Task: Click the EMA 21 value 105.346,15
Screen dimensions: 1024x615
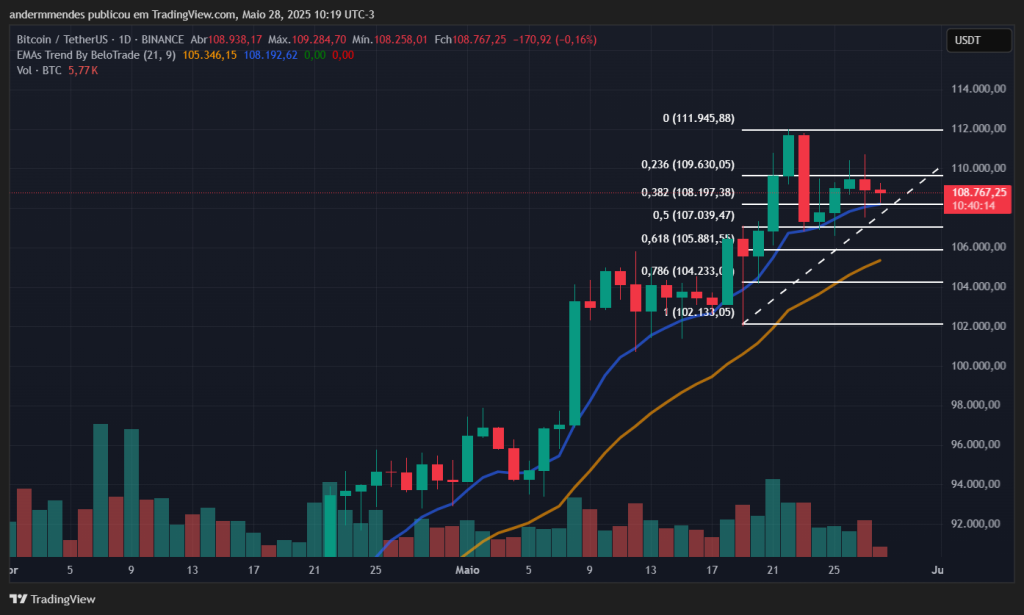Action: (210, 55)
